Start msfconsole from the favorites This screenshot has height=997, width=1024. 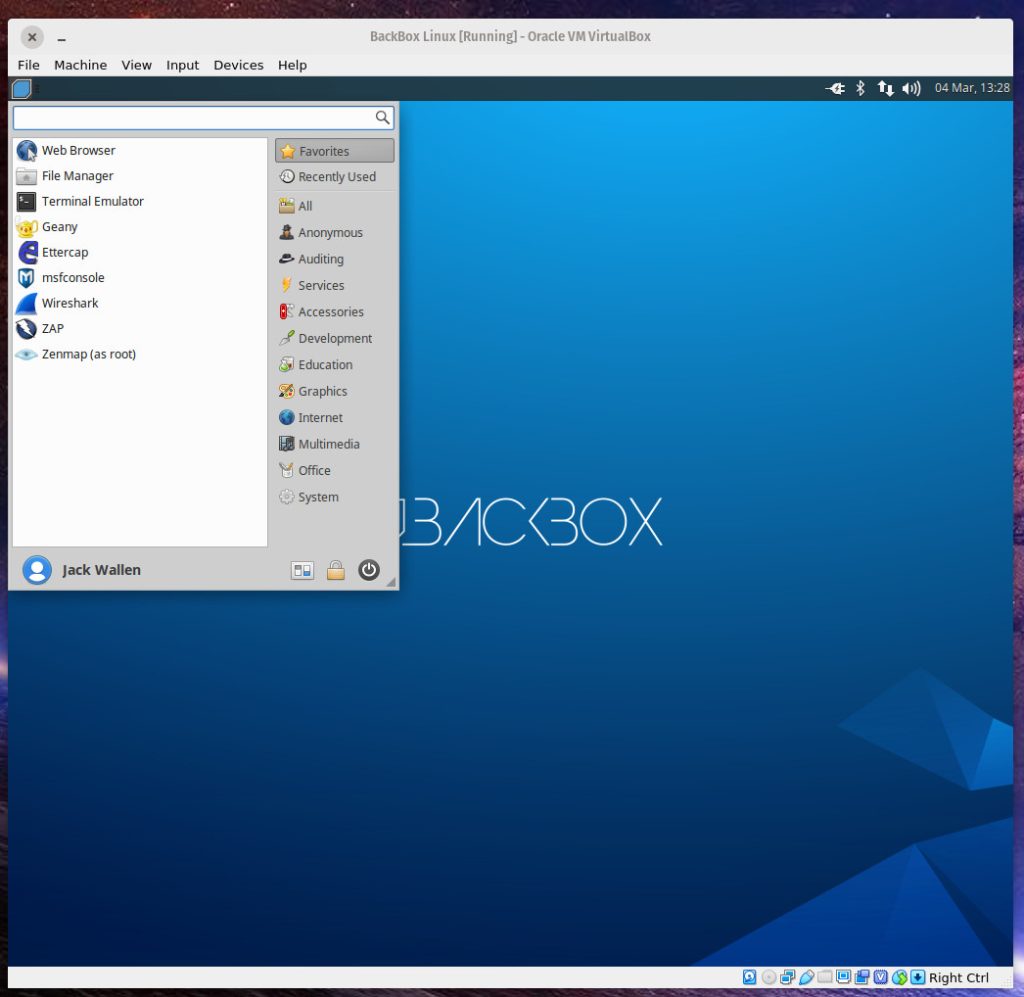(x=72, y=278)
